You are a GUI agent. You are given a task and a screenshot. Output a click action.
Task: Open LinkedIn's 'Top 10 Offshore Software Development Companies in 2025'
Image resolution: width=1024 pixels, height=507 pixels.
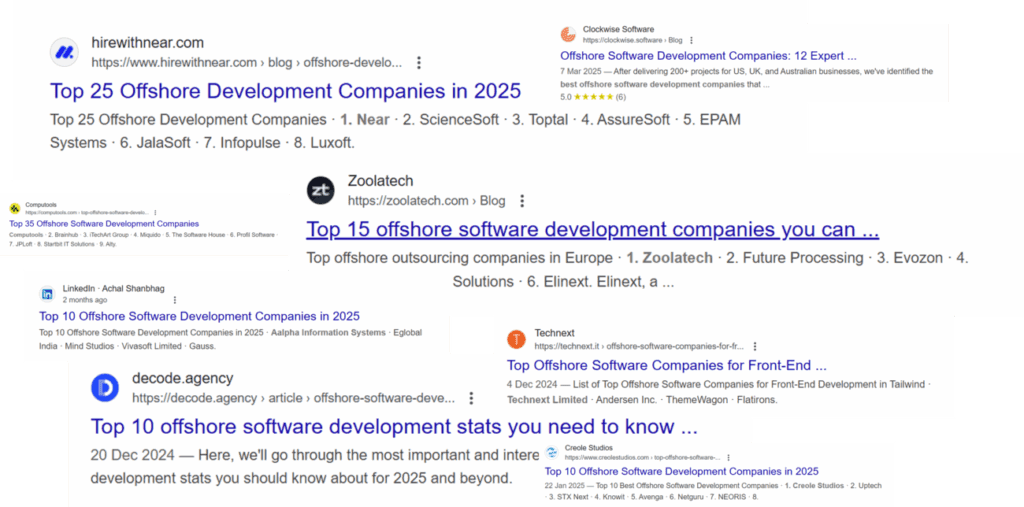pos(199,316)
